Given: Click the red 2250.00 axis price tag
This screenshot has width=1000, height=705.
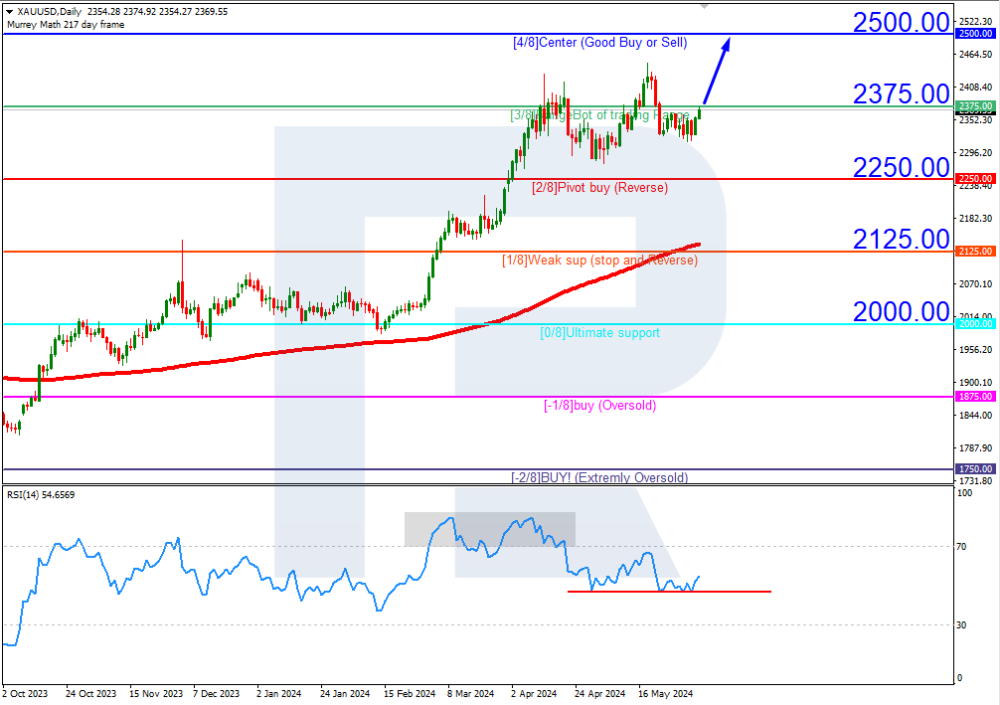Looking at the screenshot, I should point(975,179).
